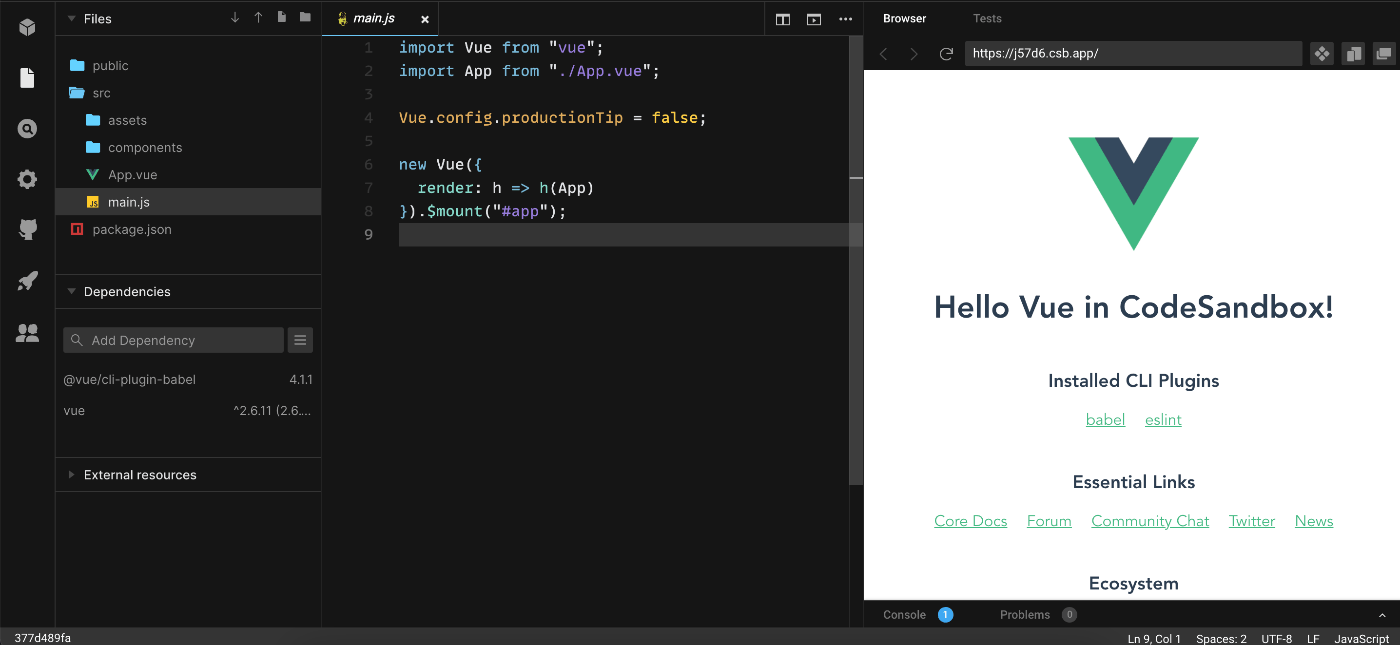
Task: Go back in the preview browser
Action: coord(884,54)
